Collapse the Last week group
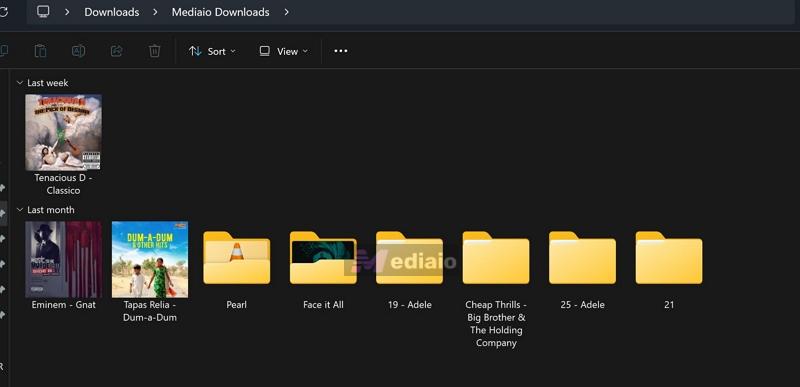800x387 pixels. coord(20,83)
